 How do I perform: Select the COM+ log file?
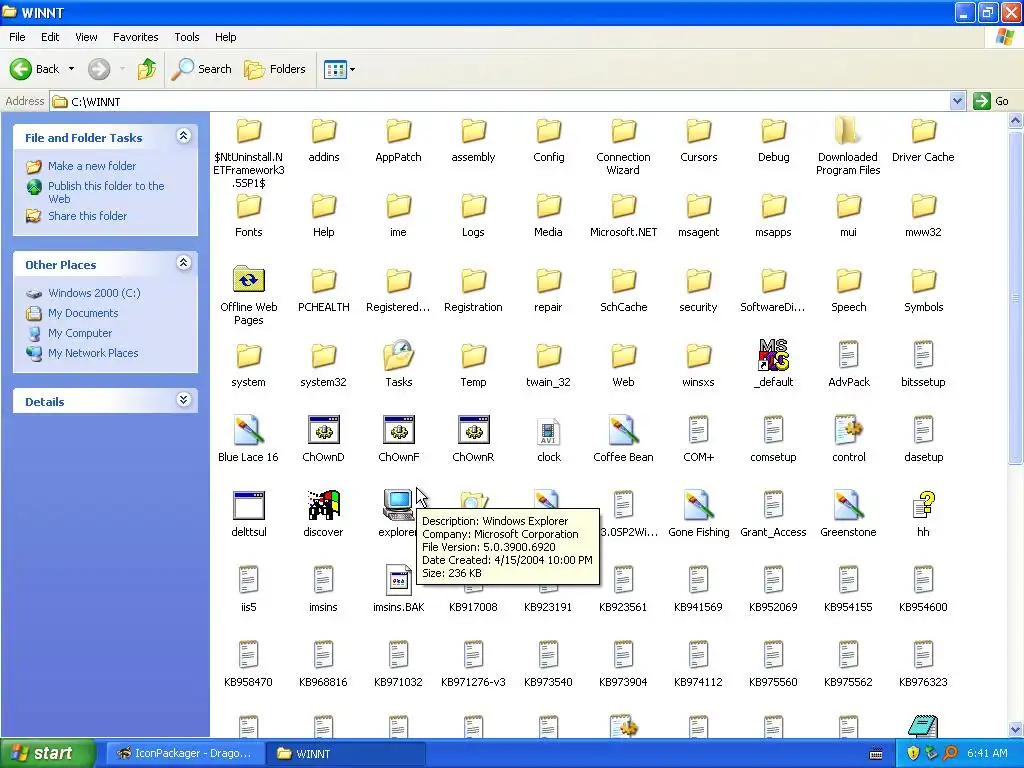[698, 430]
